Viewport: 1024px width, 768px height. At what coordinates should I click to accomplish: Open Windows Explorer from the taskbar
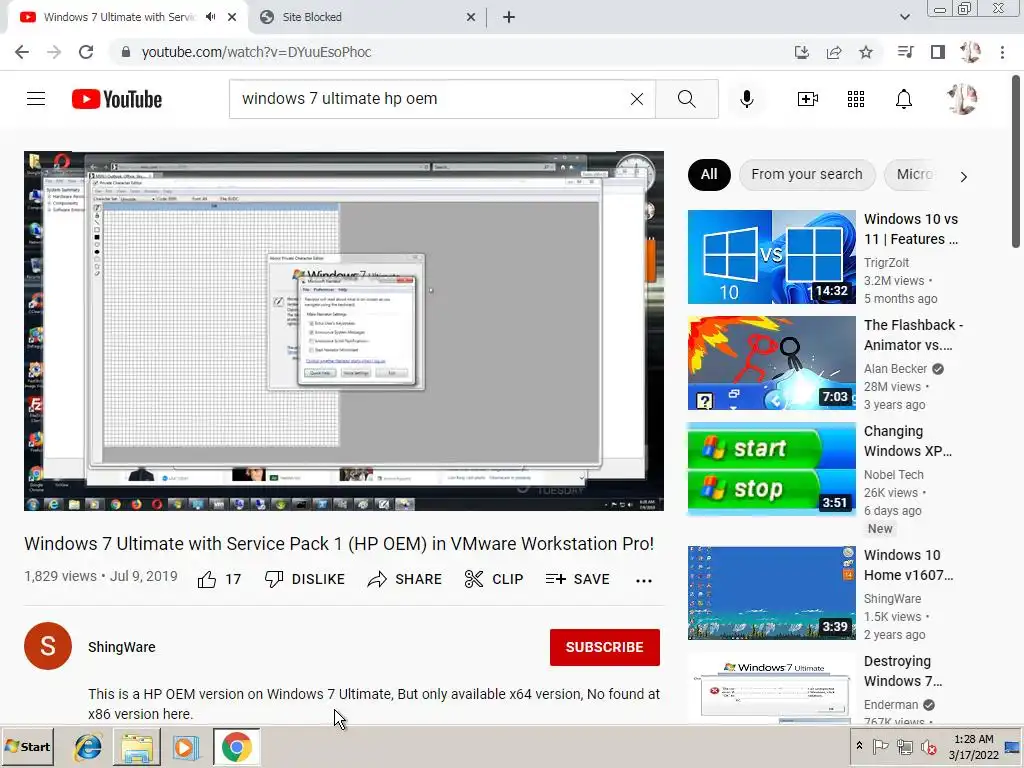136,746
